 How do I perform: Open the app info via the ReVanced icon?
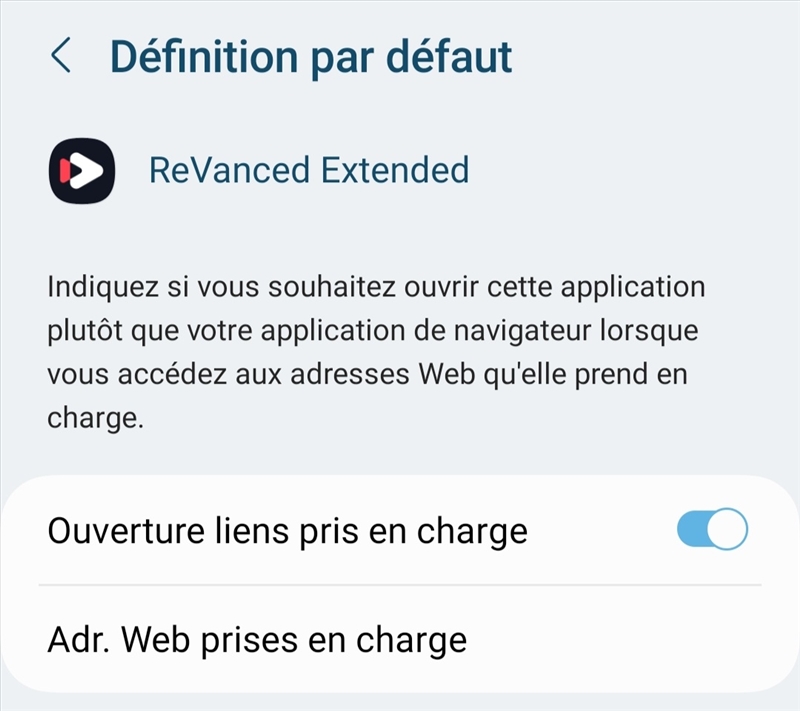(x=82, y=168)
